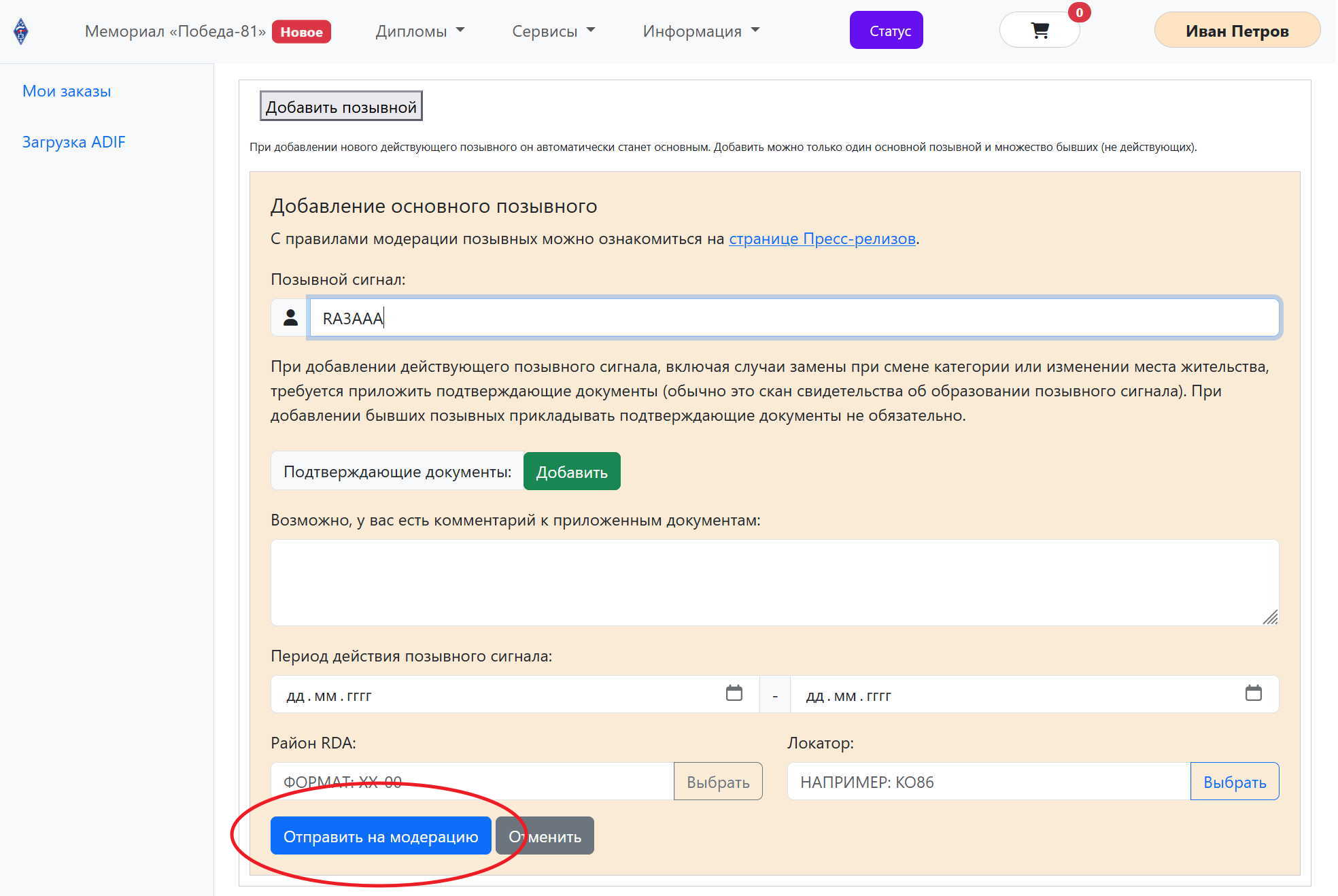Open the Информация dropdown menu
This screenshot has width=1338, height=896.
click(700, 31)
